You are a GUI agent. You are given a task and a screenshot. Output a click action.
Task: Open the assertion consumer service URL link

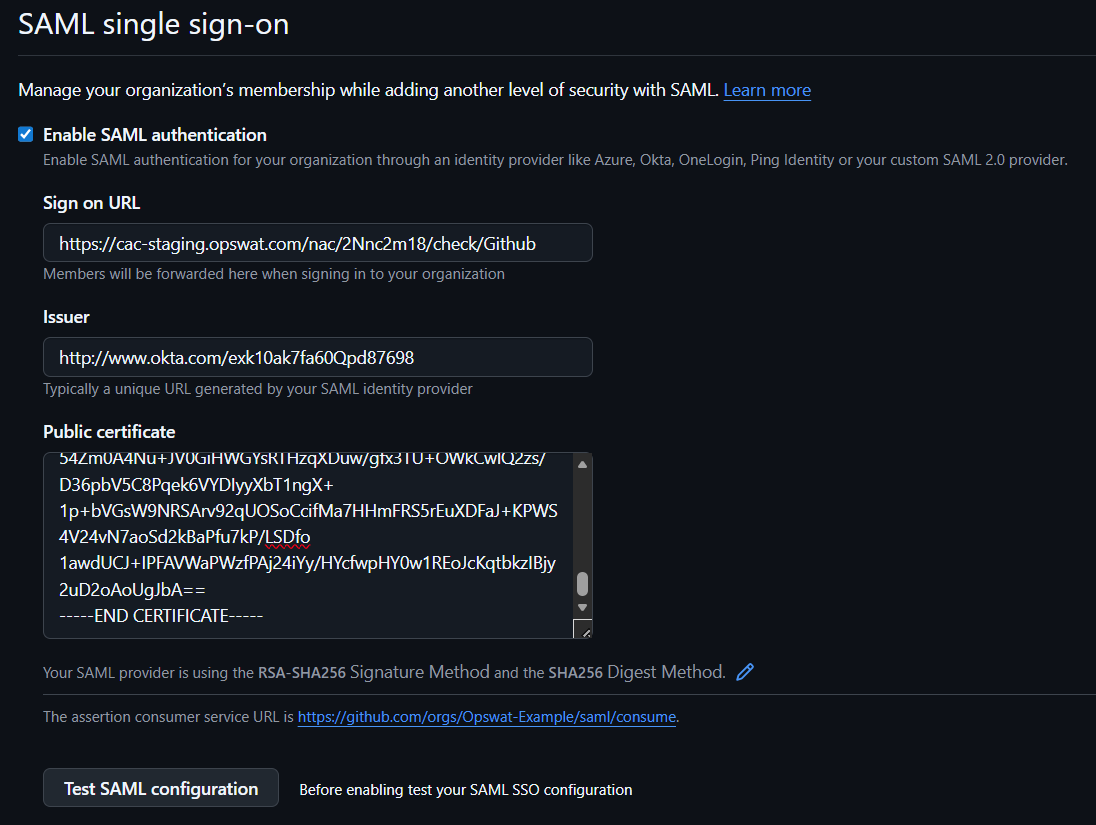click(487, 717)
